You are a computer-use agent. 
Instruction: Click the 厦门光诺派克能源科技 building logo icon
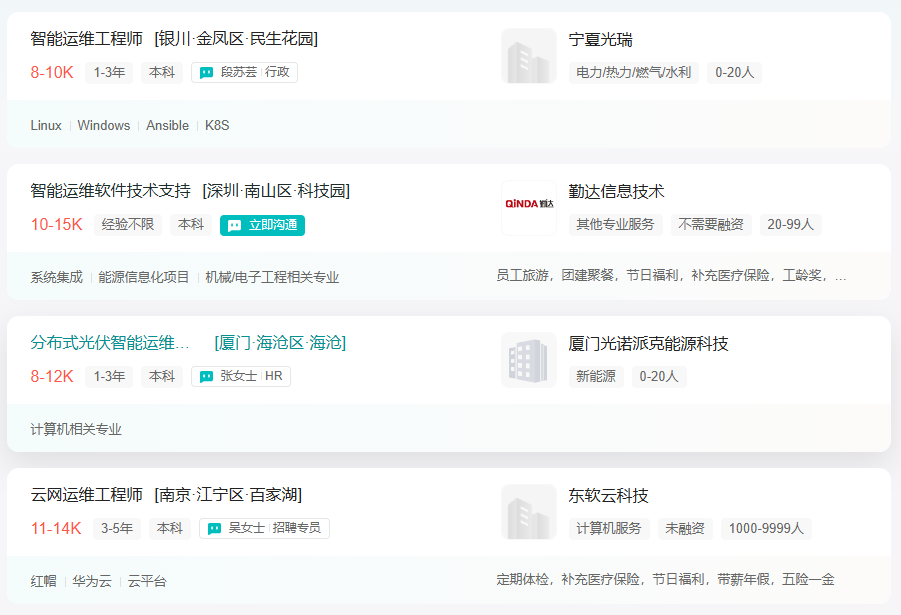tap(529, 360)
